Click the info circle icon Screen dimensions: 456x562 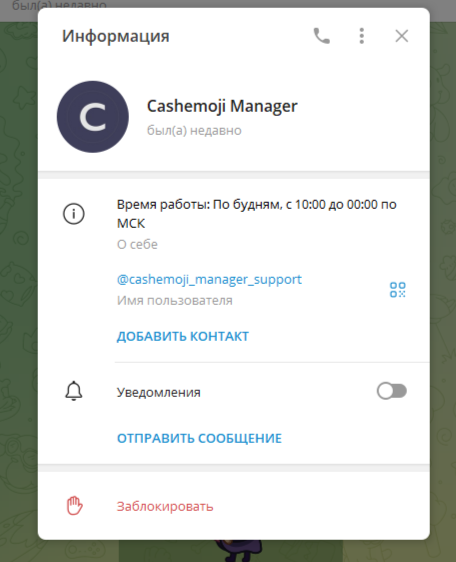click(74, 214)
